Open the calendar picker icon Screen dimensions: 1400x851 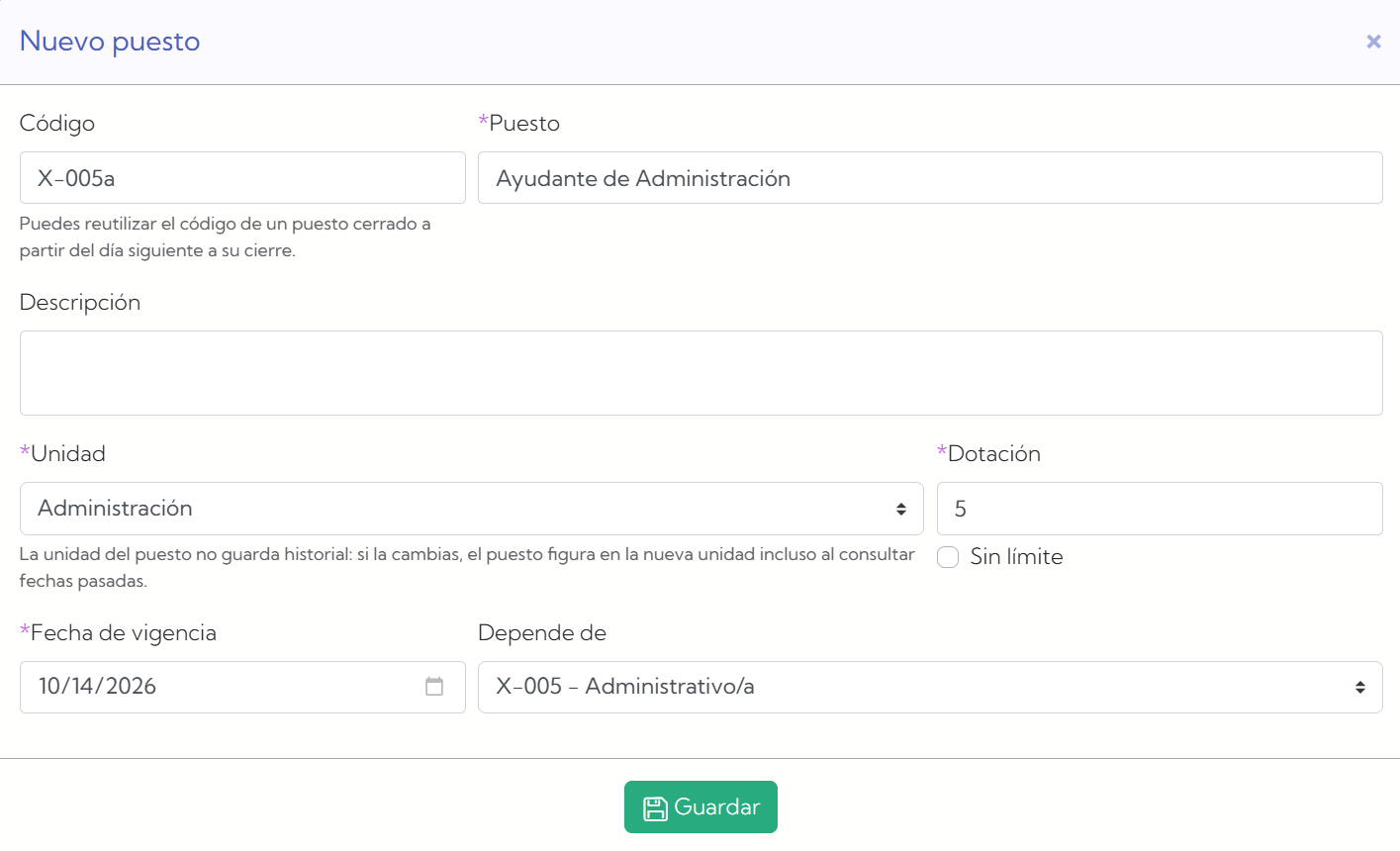click(434, 687)
